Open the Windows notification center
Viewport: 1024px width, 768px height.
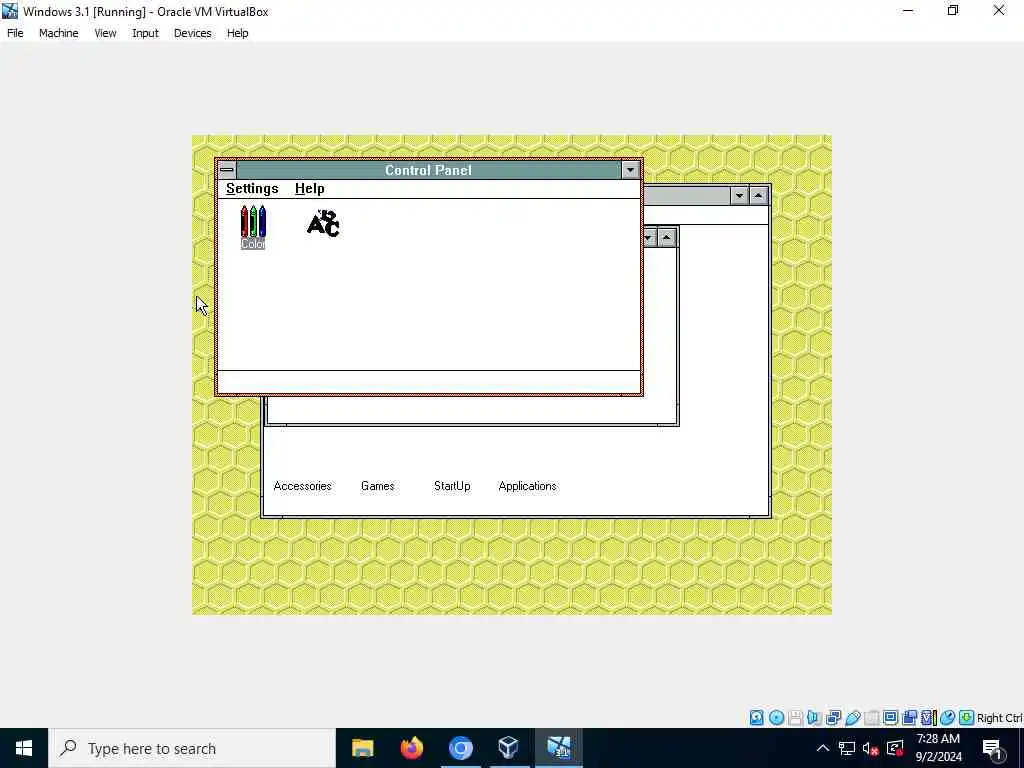pos(992,748)
